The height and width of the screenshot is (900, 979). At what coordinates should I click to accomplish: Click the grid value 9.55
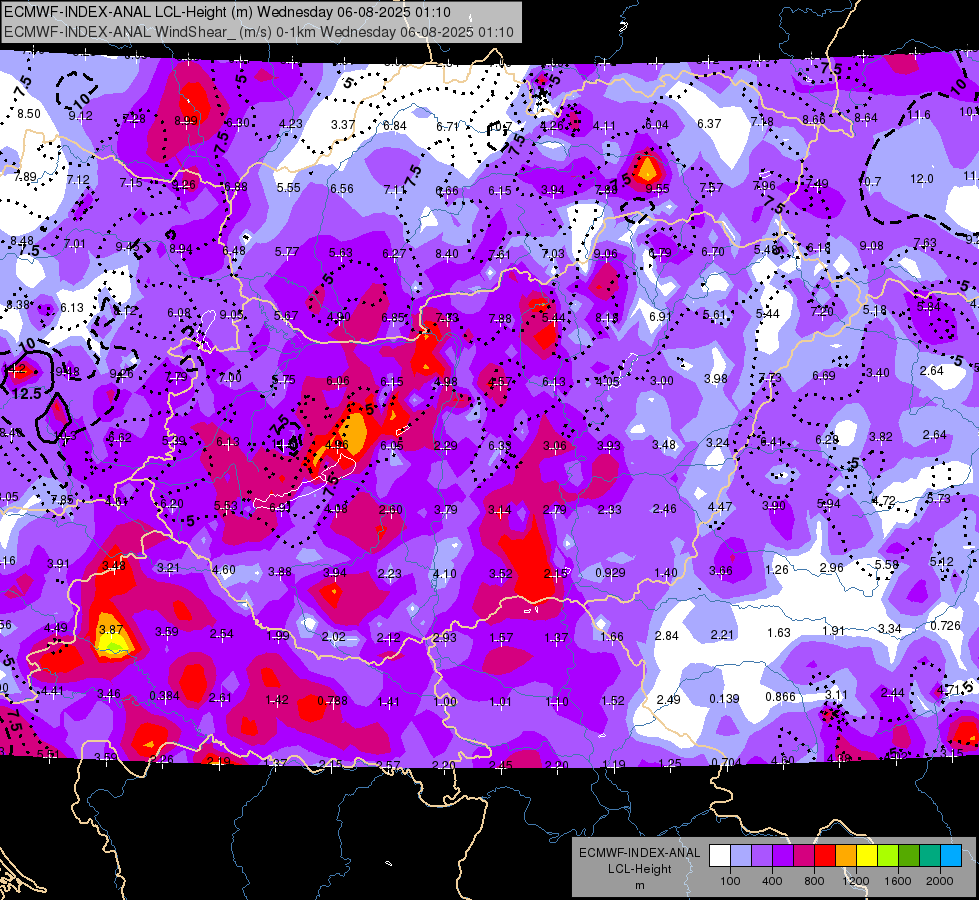[x=657, y=189]
